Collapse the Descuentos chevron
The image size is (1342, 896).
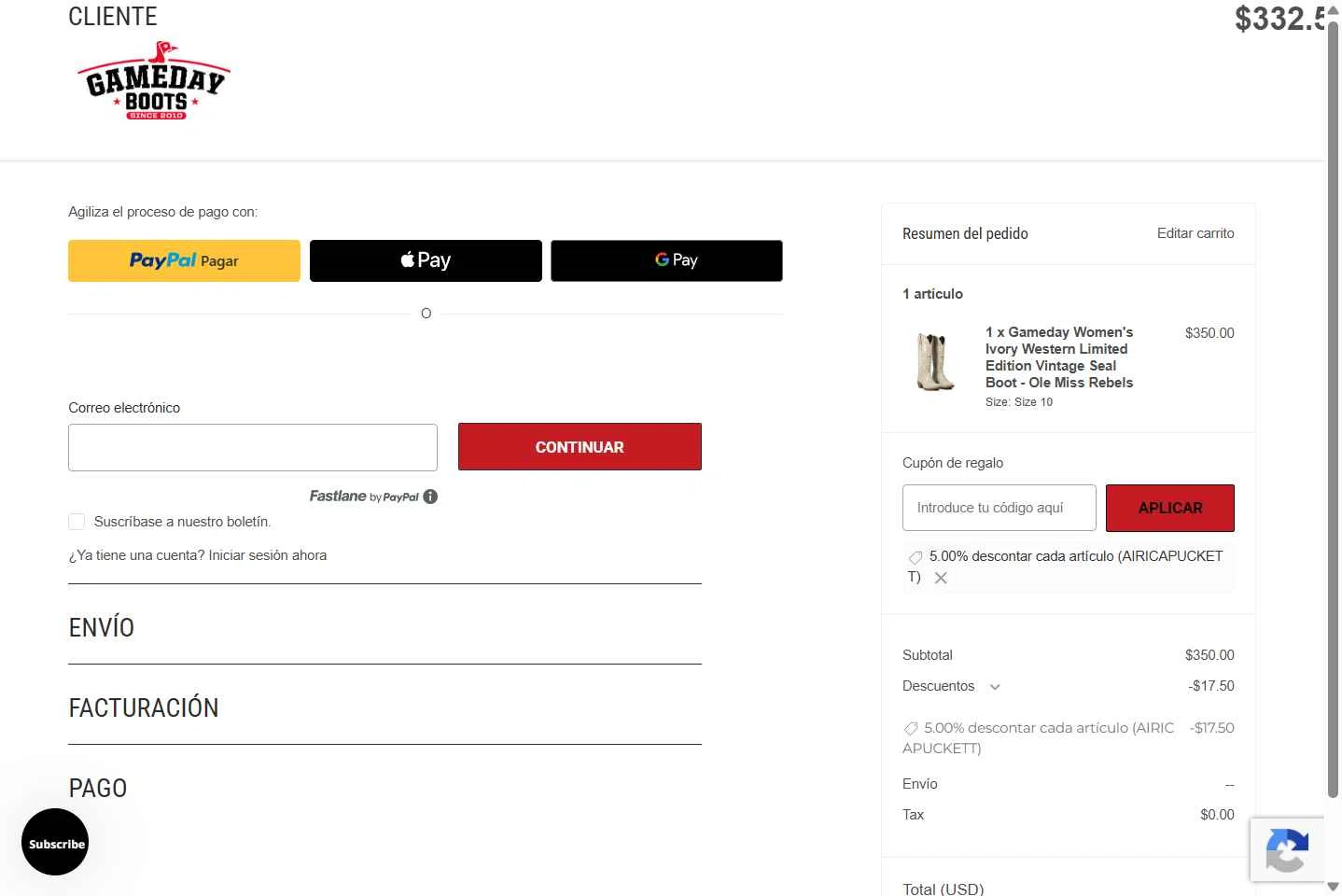pos(995,687)
